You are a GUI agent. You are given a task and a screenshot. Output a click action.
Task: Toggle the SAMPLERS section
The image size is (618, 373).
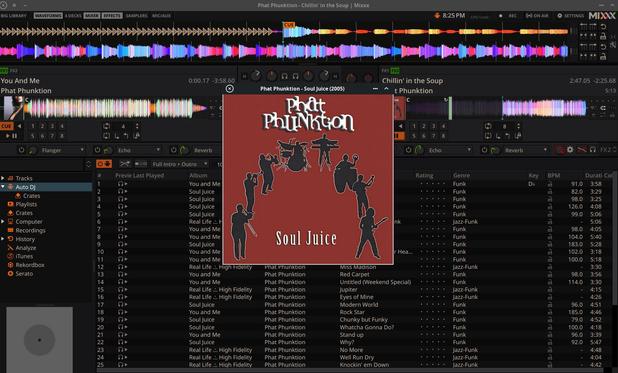click(x=136, y=16)
